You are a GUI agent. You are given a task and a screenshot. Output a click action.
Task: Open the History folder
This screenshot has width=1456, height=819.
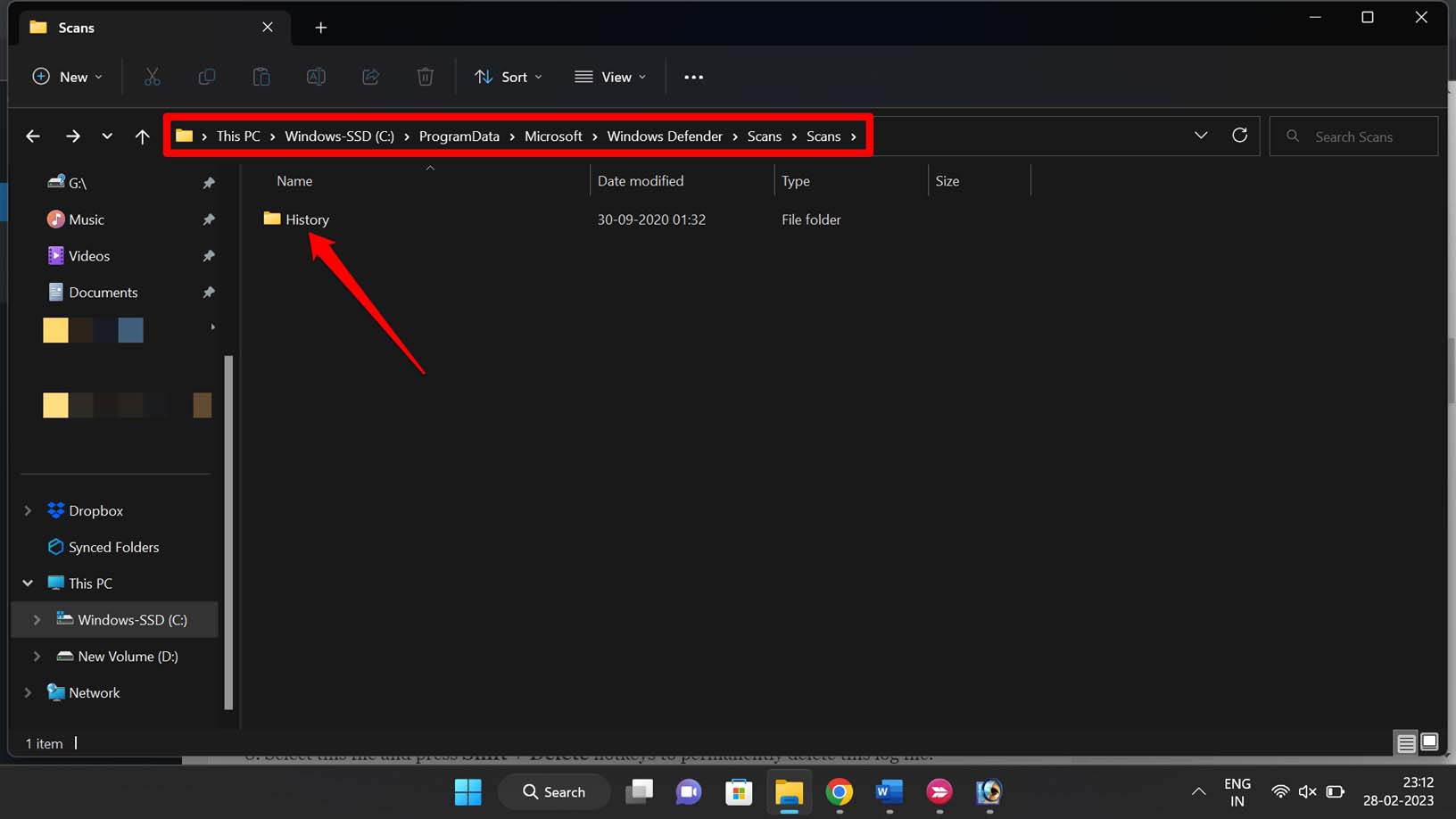click(307, 219)
